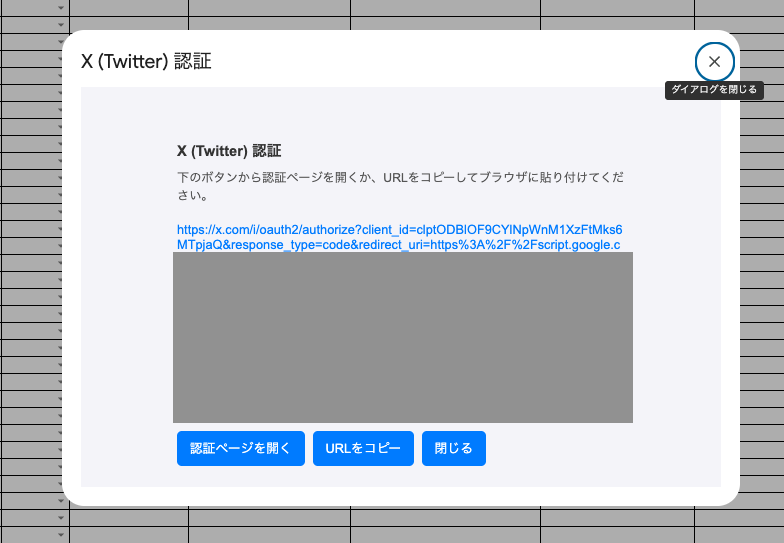Open the dropdown arrow in the third-from-bottom row
784x543 pixels.
[60, 501]
